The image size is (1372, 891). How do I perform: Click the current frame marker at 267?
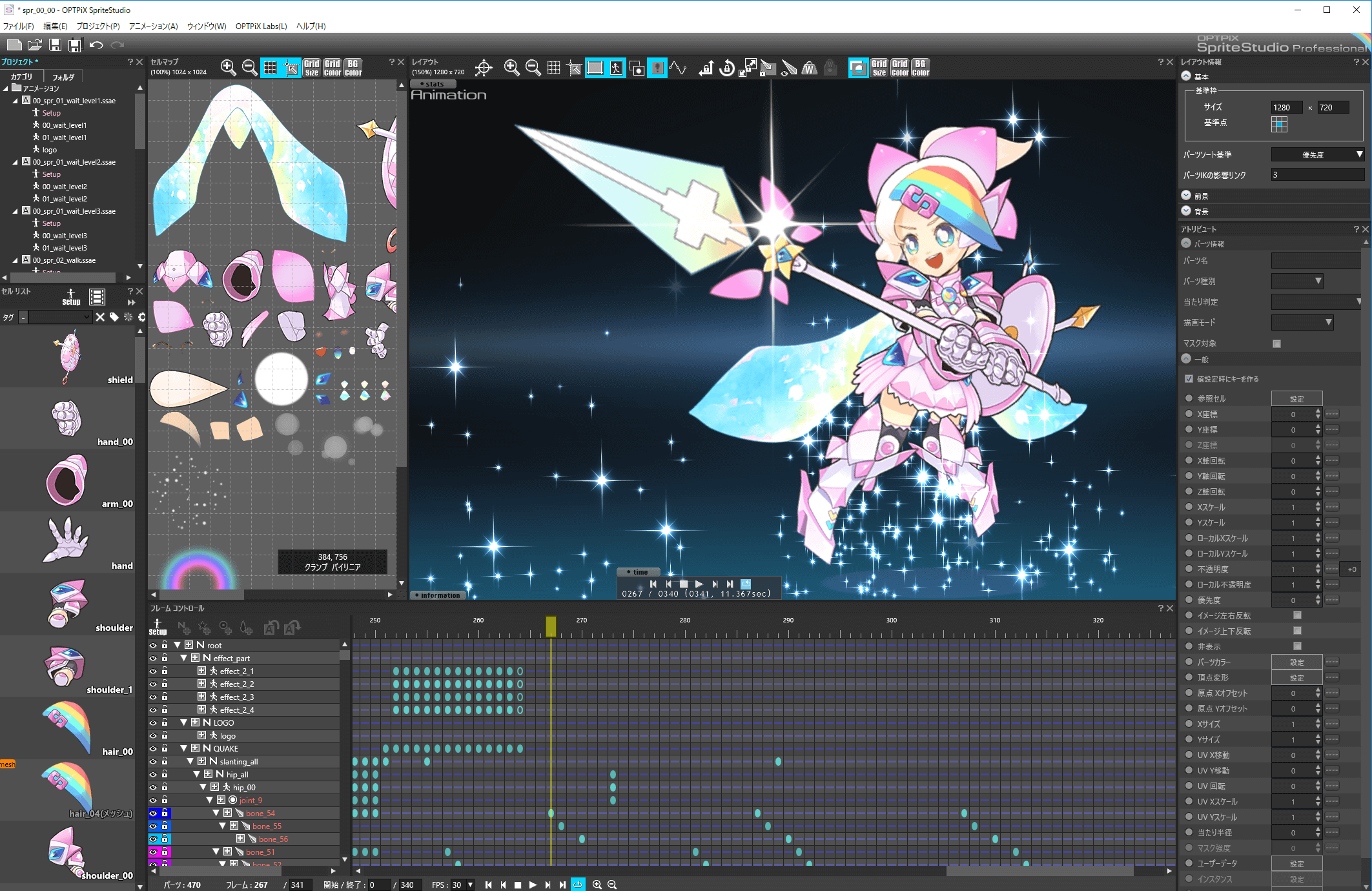[551, 626]
